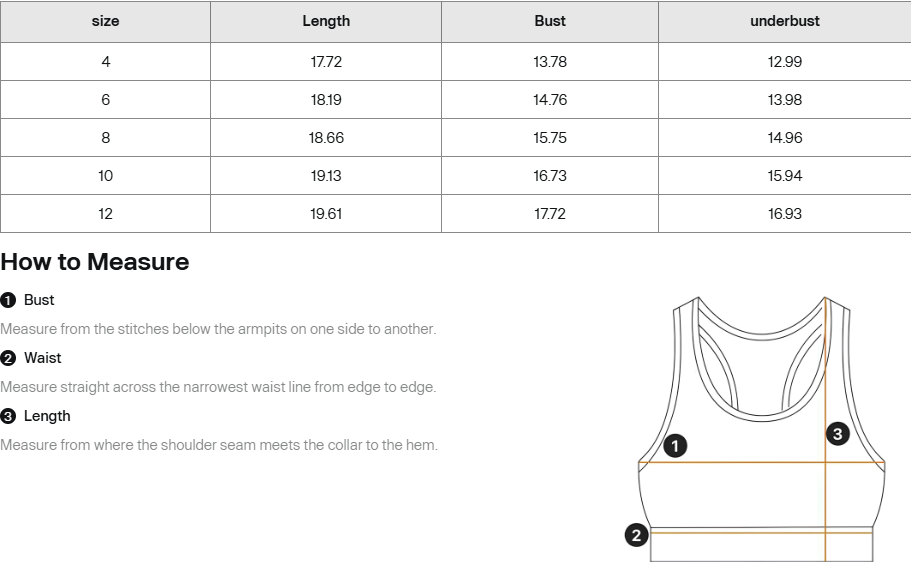Click the 18.66 length value for size 8
The height and width of the screenshot is (562, 911).
click(326, 138)
